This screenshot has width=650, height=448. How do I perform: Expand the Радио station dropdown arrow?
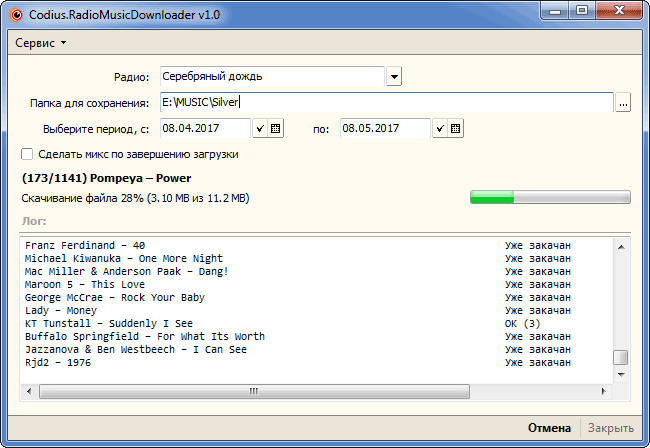394,77
